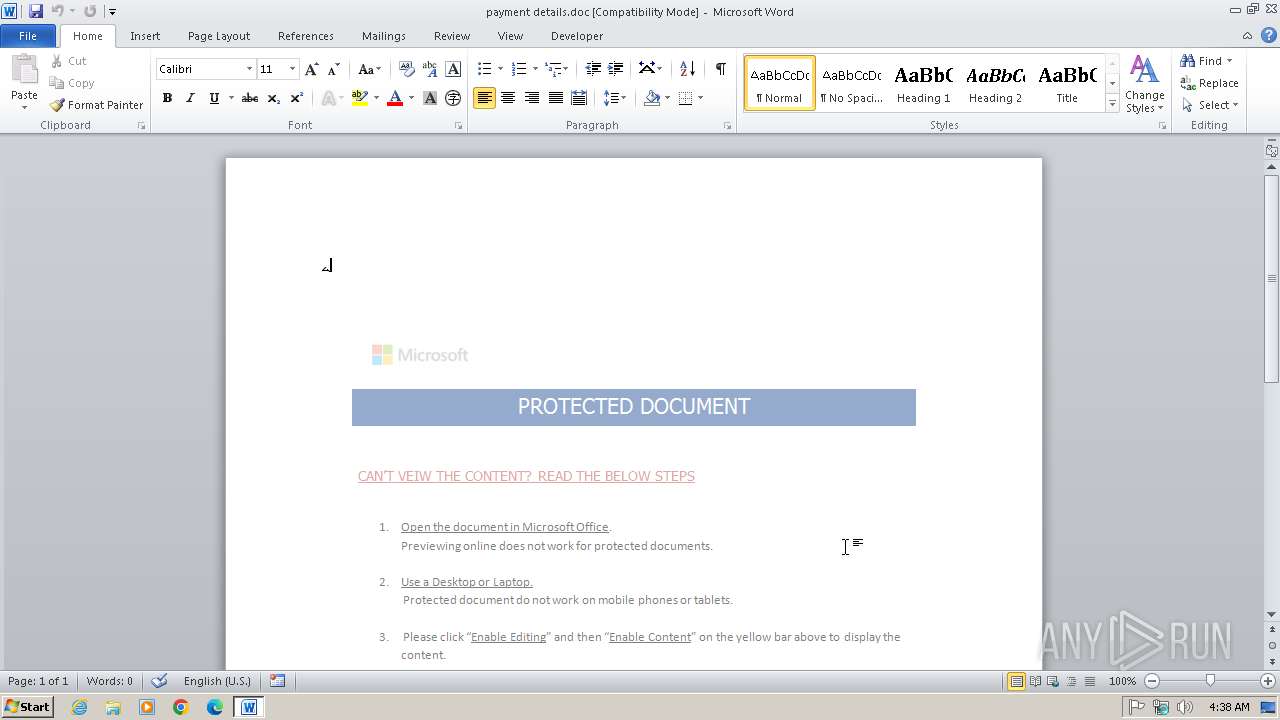
Task: Click Clear Formatting icon
Action: click(x=406, y=69)
